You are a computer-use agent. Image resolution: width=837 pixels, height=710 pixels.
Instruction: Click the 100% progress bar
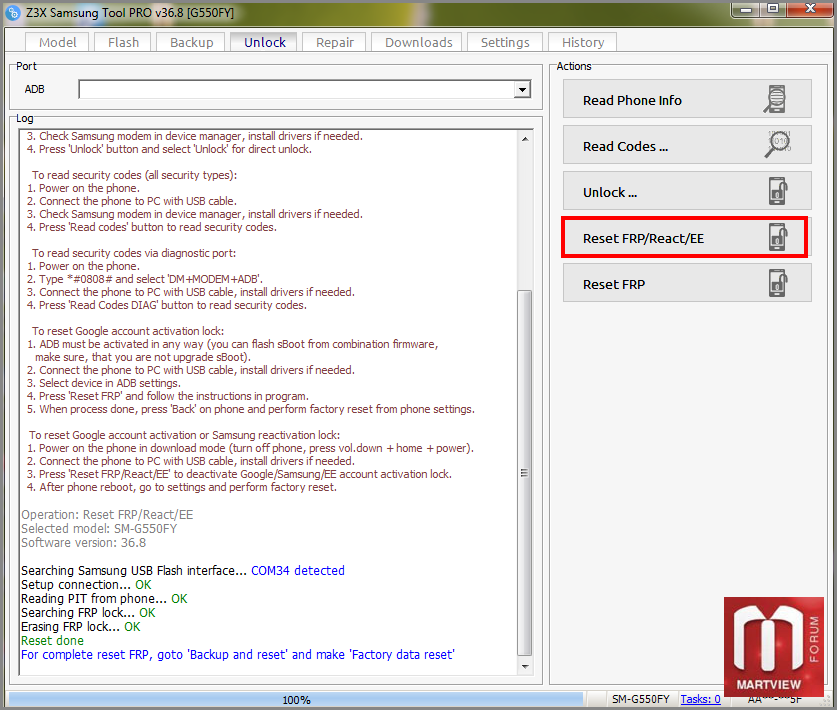(x=296, y=699)
